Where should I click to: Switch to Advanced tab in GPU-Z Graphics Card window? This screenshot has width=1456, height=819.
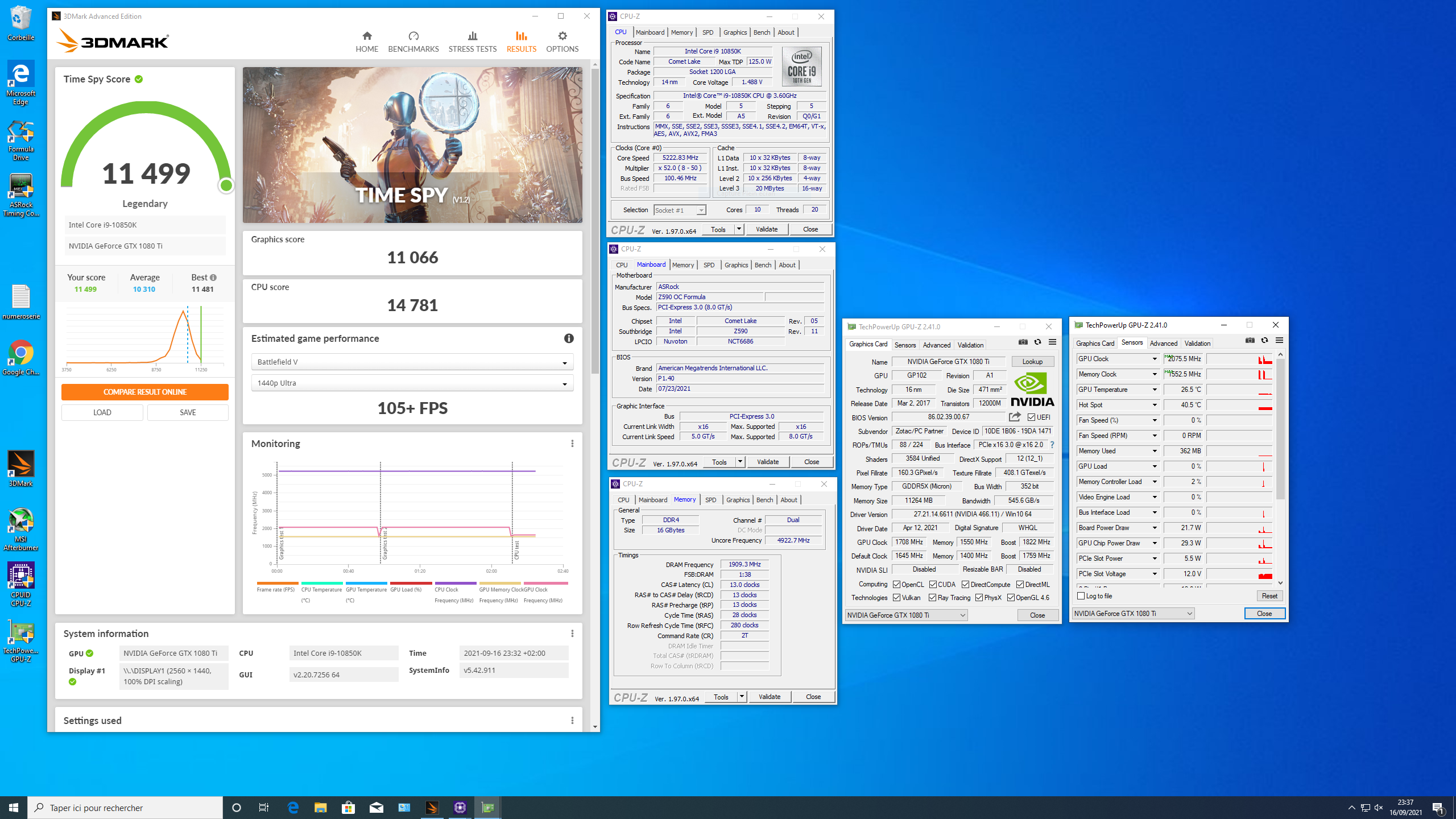(x=936, y=345)
